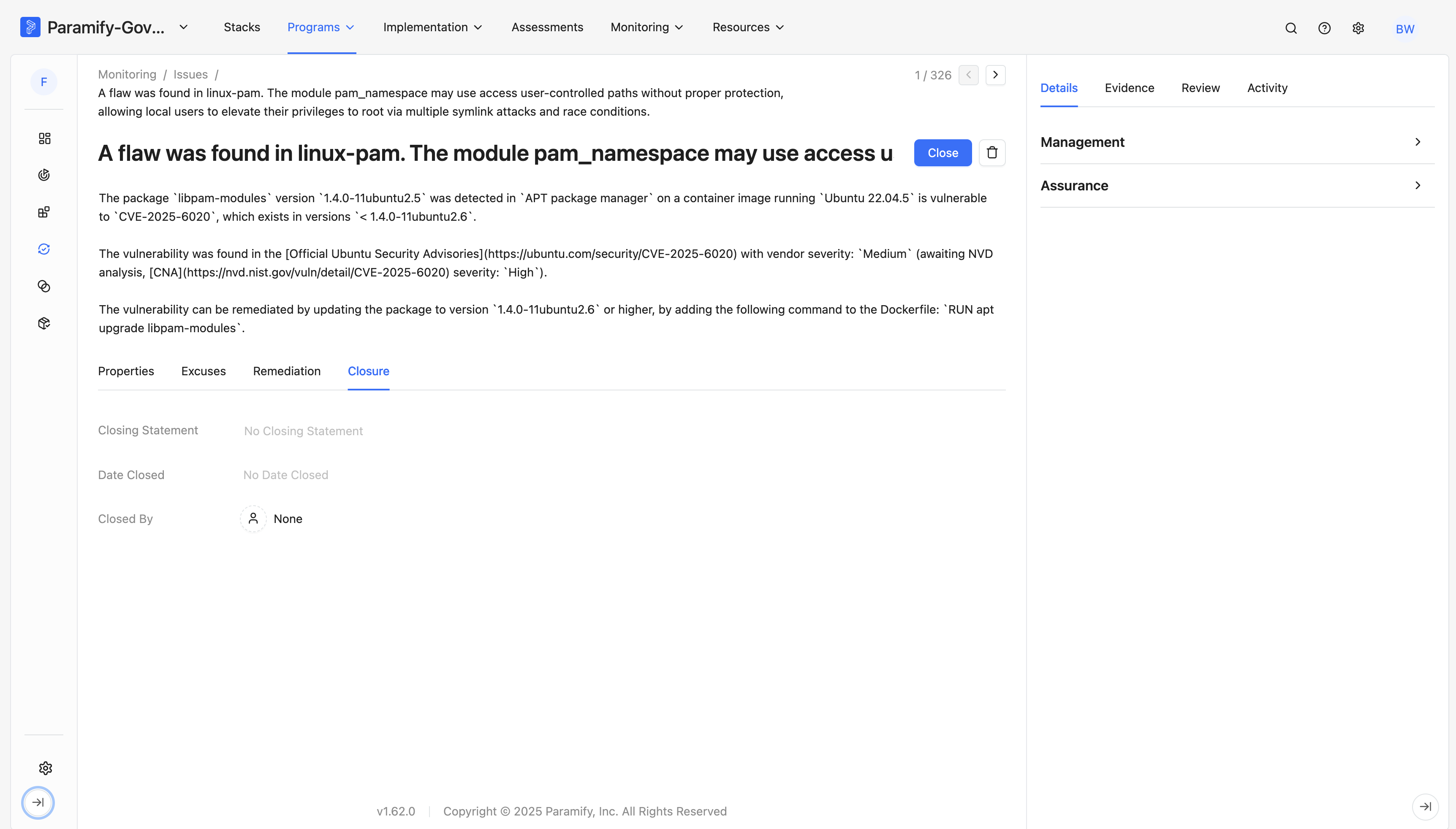1456x829 pixels.
Task: Click the search magnifier icon
Action: [1290, 28]
